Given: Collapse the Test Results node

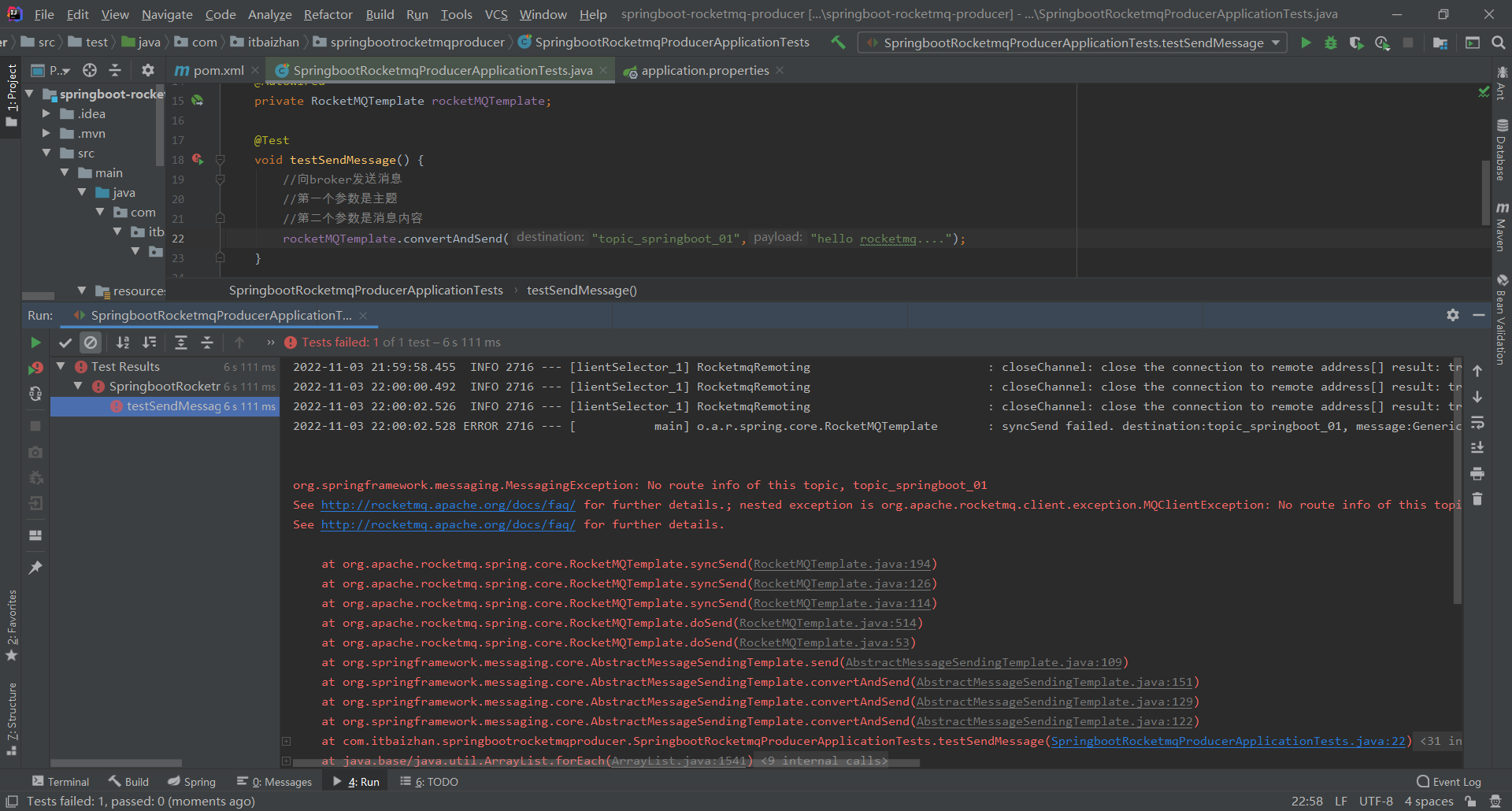Looking at the screenshot, I should pos(61,367).
